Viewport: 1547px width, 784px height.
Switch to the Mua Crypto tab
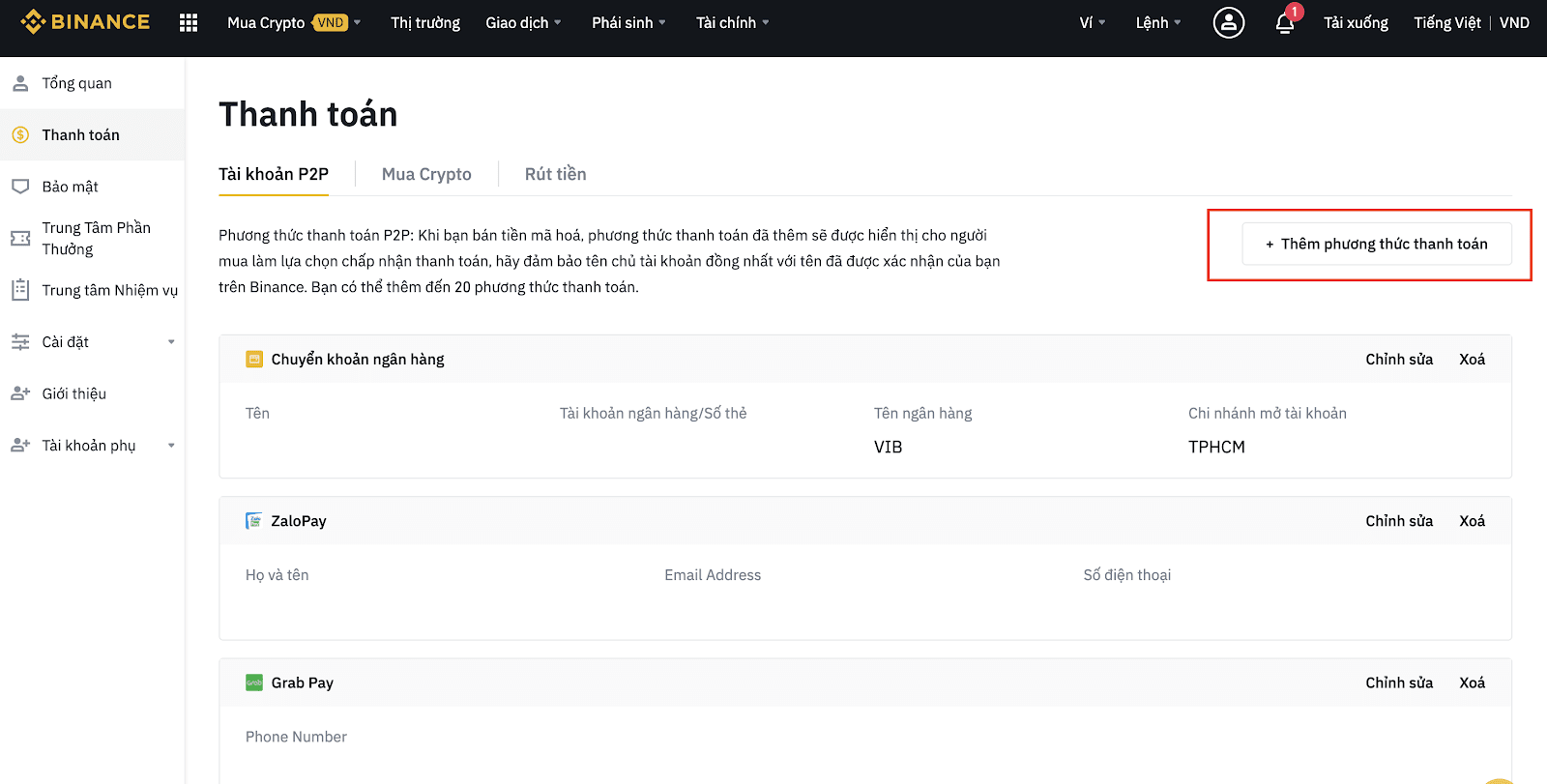click(x=426, y=174)
